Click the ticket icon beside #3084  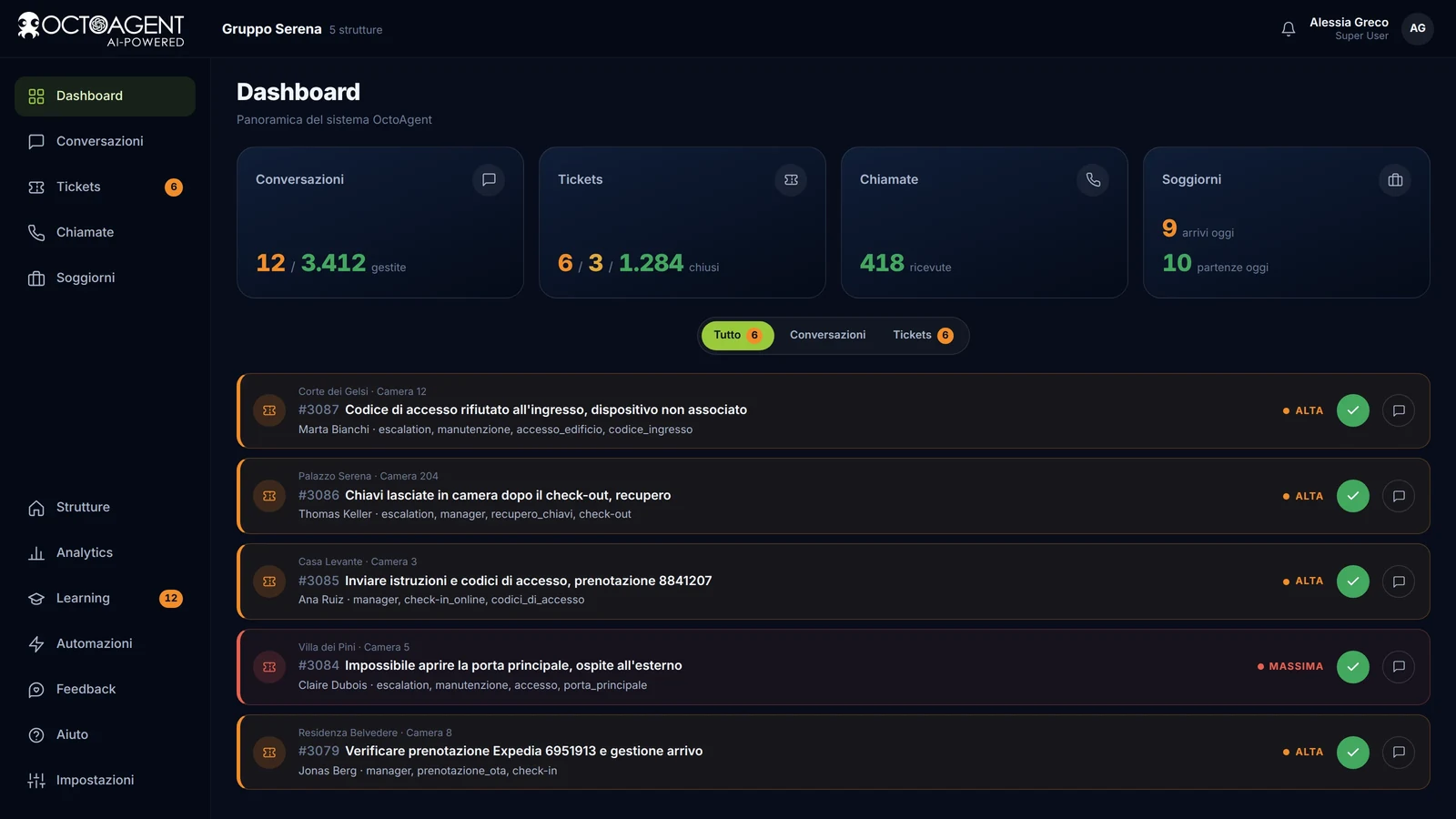pos(269,667)
